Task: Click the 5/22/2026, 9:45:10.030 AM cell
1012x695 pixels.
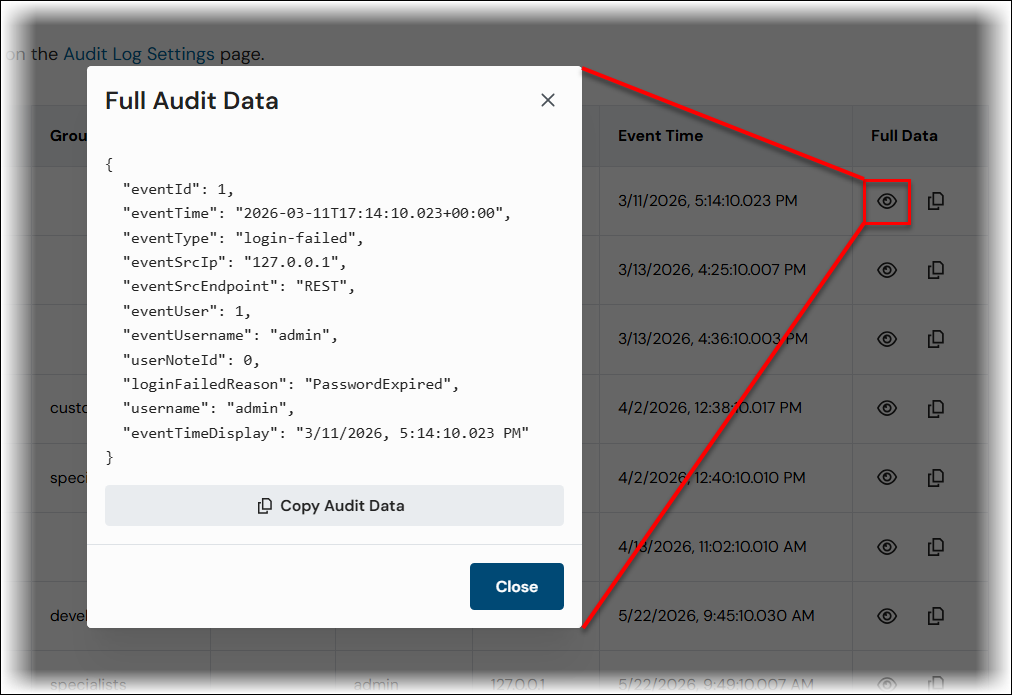Action: click(x=716, y=616)
